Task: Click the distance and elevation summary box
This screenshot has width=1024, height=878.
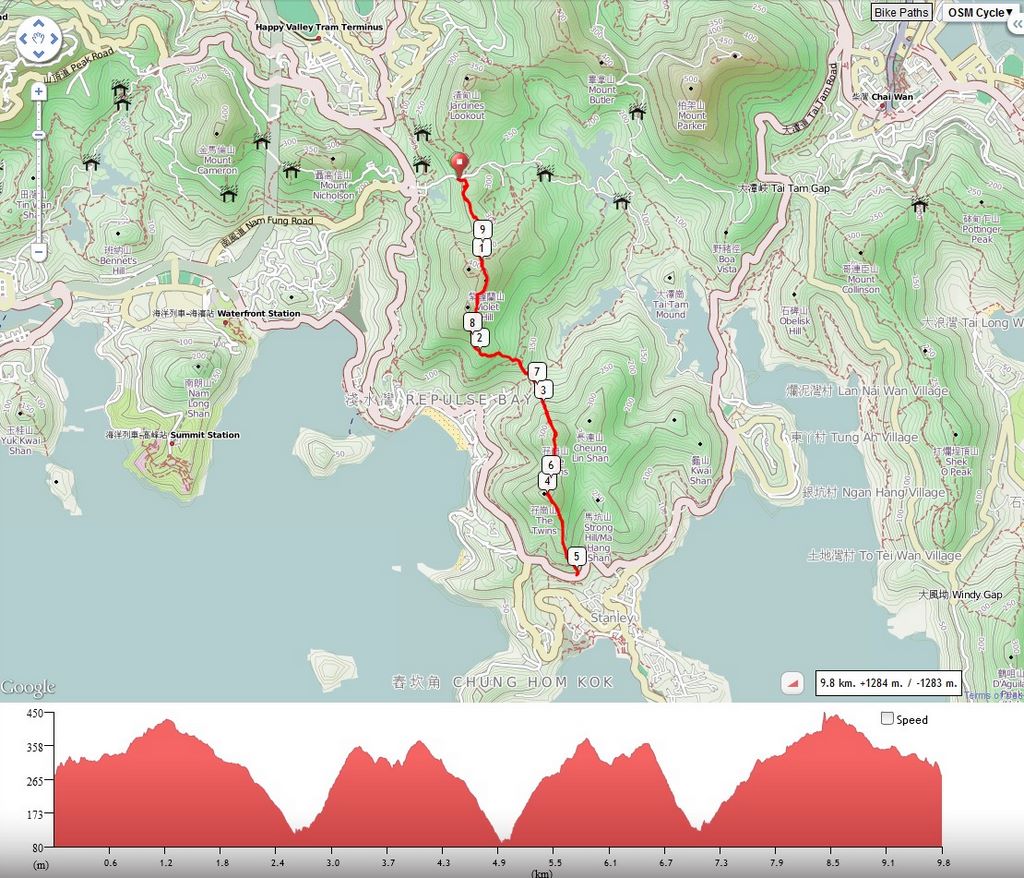Action: click(888, 683)
